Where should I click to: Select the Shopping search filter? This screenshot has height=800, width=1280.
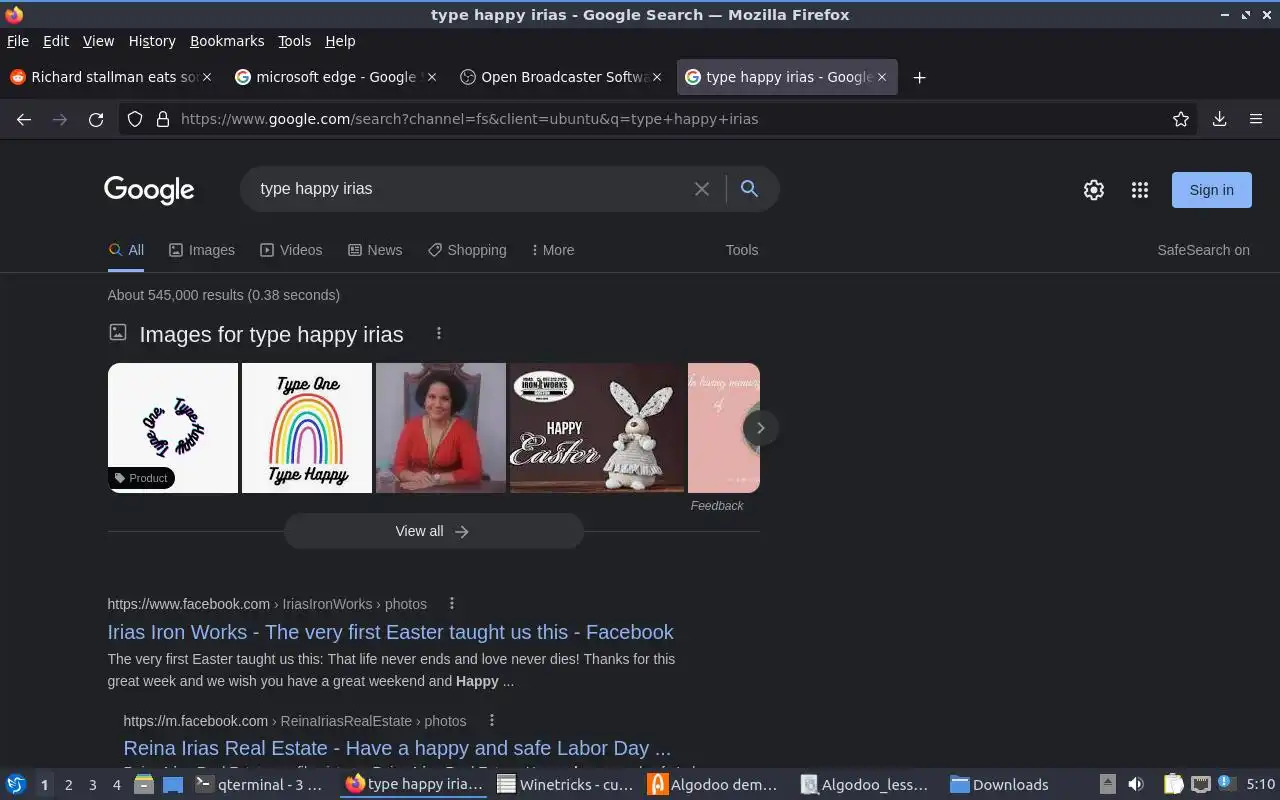[467, 250]
